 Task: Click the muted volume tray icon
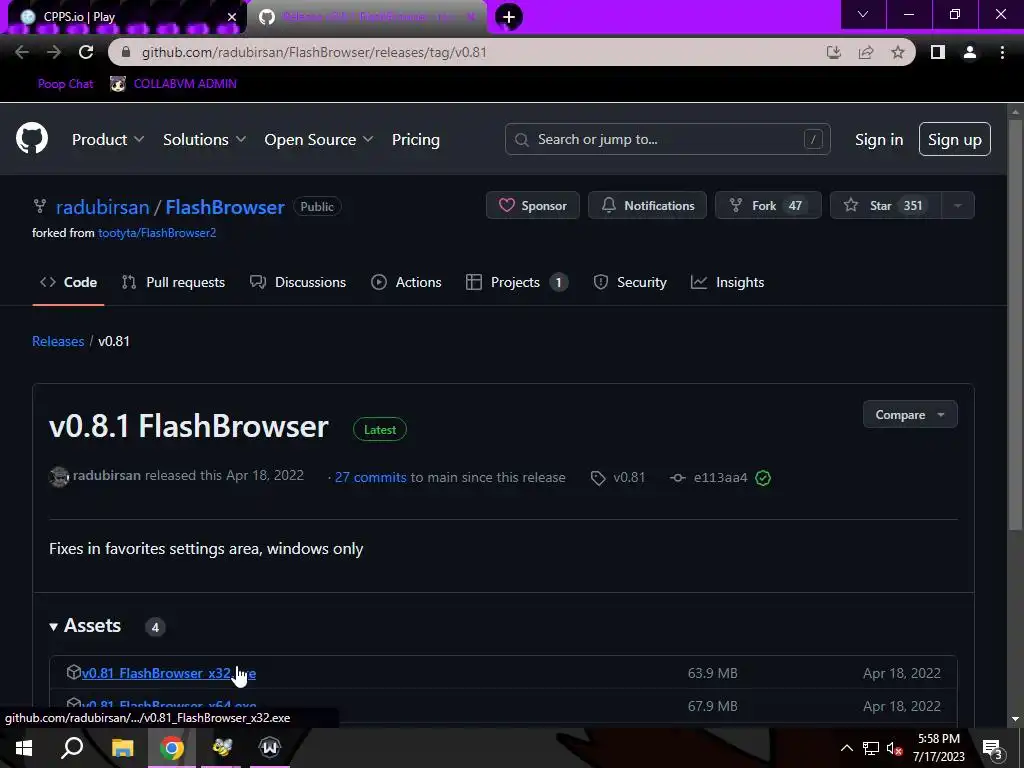point(894,748)
